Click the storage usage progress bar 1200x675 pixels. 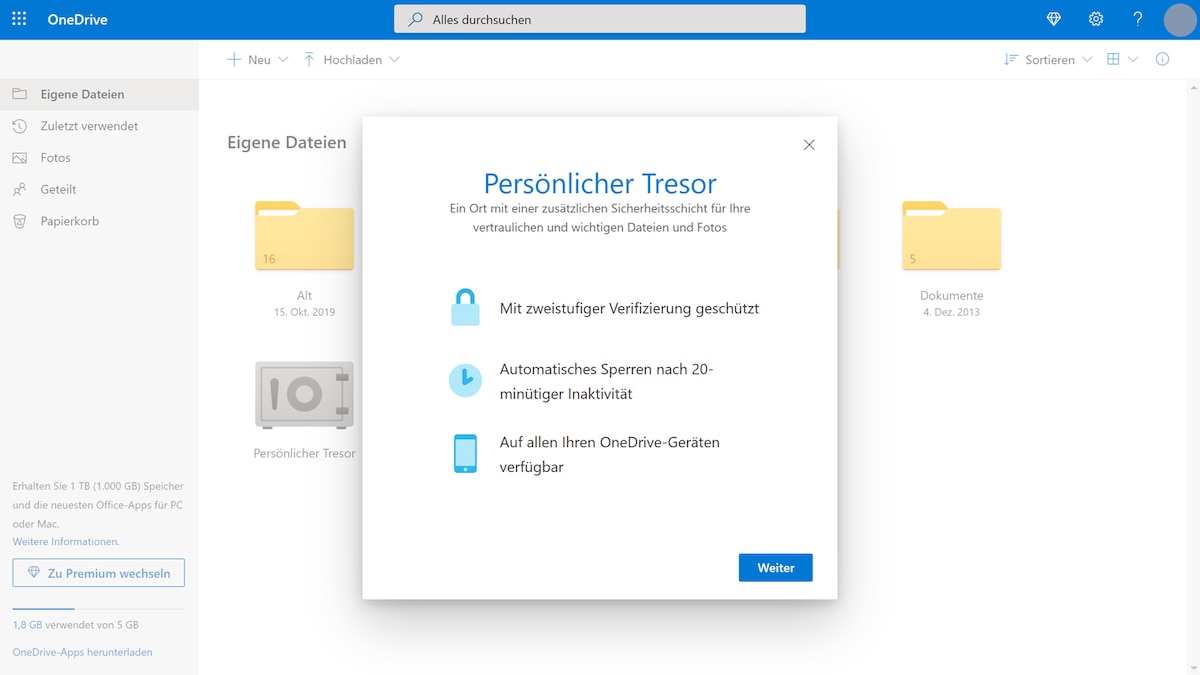click(98, 606)
